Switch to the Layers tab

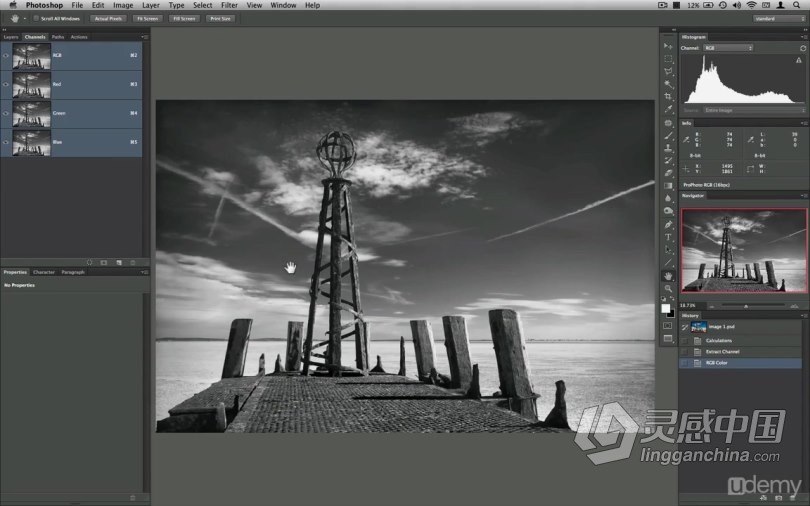(11, 37)
